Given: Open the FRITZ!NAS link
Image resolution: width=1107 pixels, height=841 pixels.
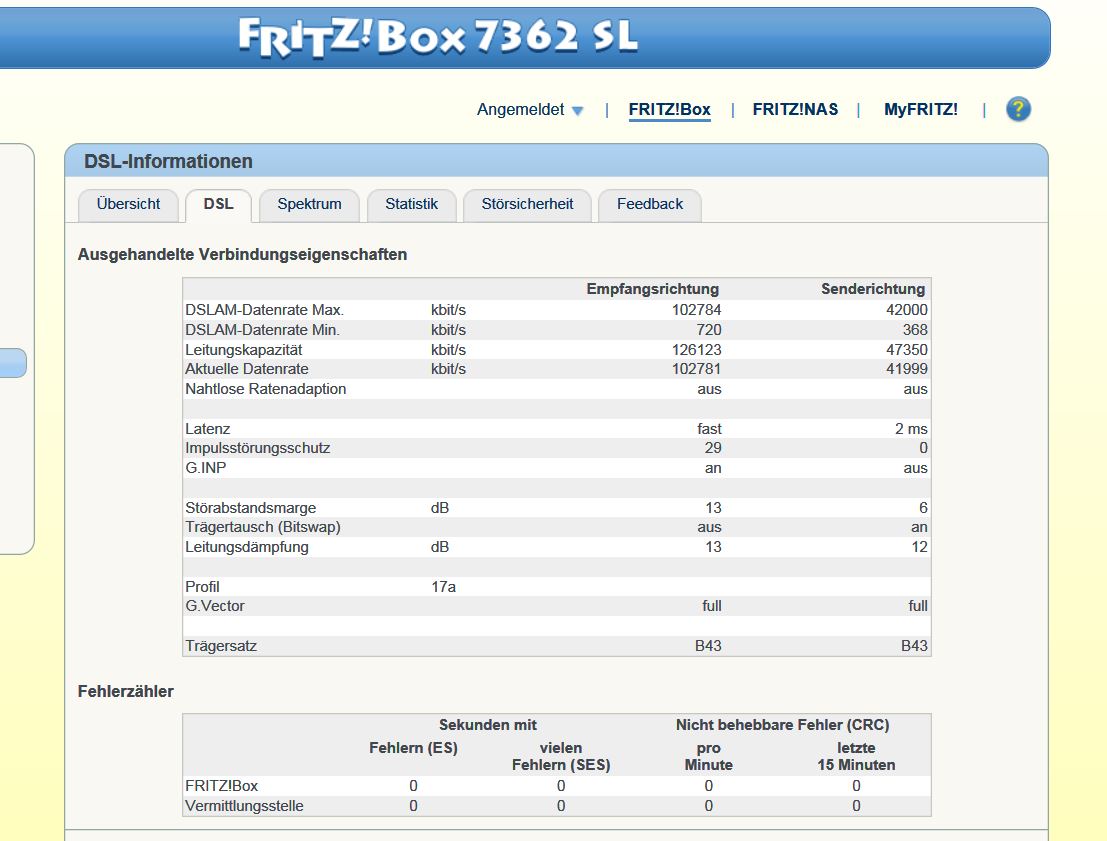Looking at the screenshot, I should 795,109.
